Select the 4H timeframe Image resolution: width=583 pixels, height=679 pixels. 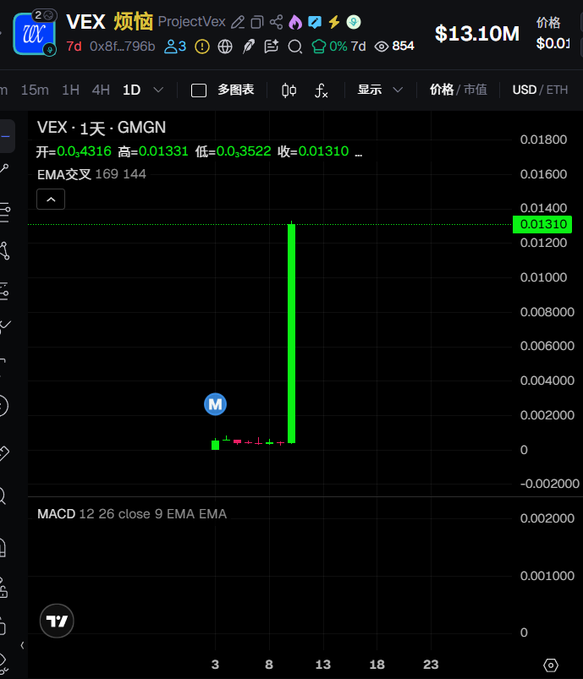pyautogui.click(x=100, y=90)
